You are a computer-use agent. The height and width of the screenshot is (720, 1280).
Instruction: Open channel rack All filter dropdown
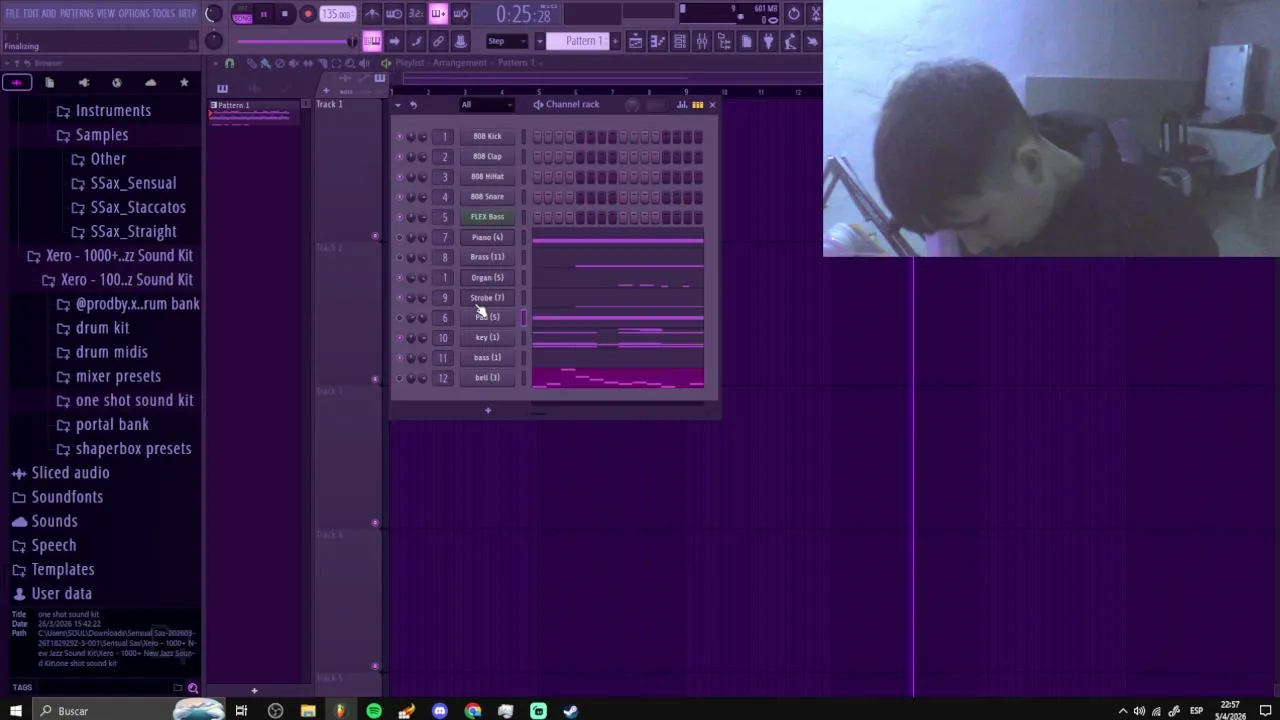pyautogui.click(x=486, y=105)
